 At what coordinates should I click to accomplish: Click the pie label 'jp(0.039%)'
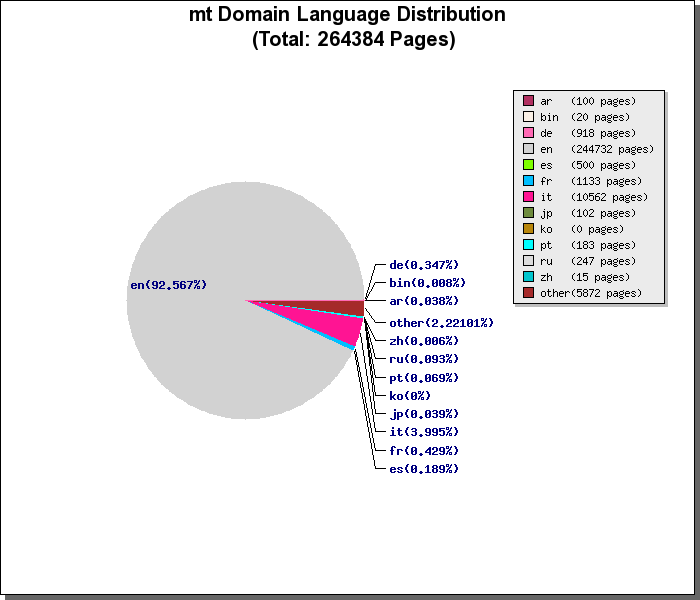pos(424,414)
